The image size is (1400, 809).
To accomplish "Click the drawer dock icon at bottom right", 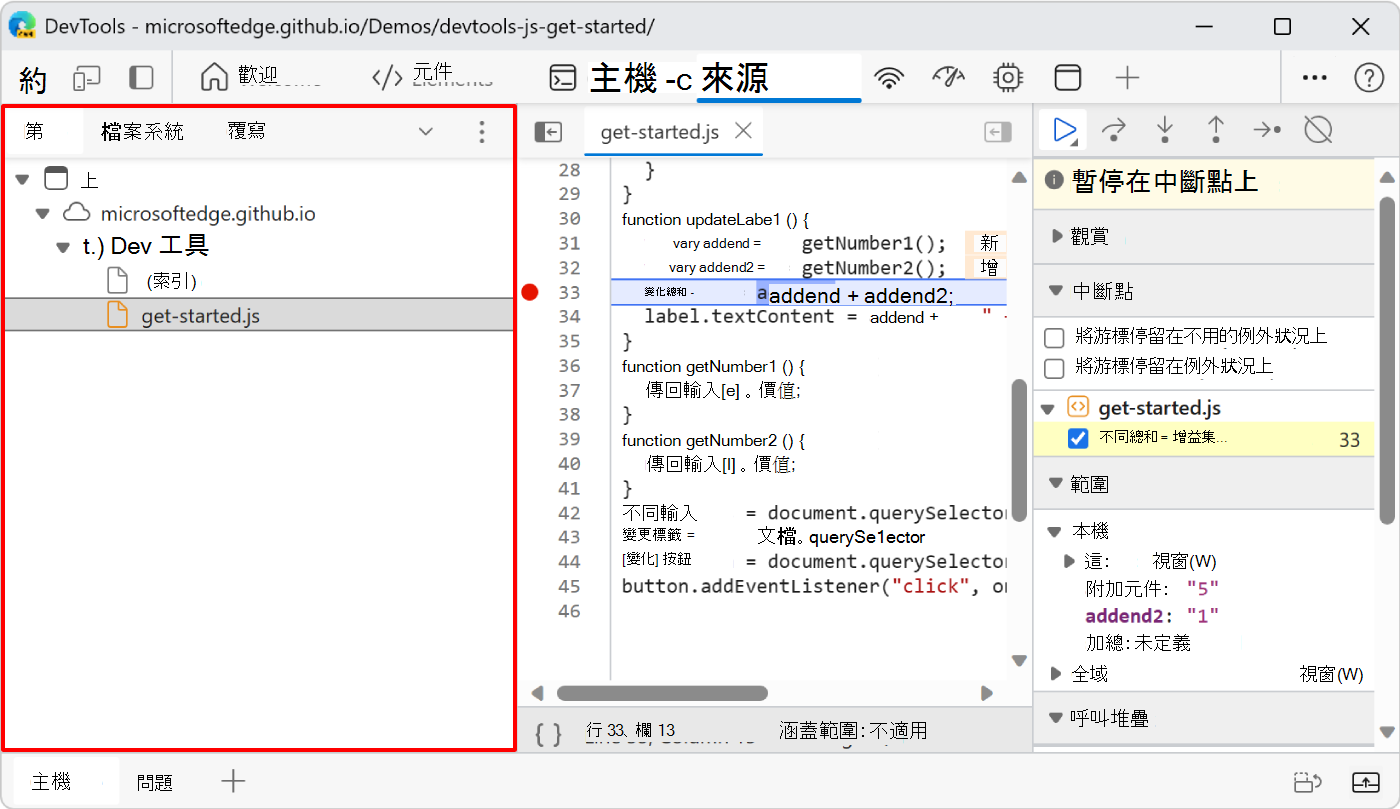I will (x=1308, y=782).
